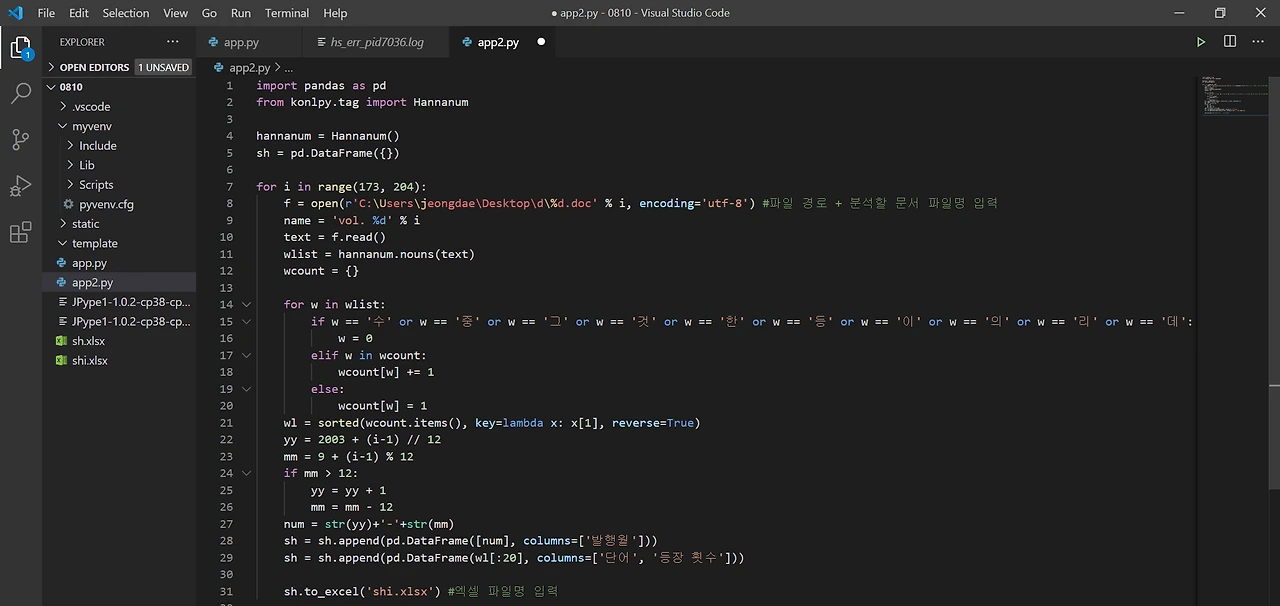
Task: Click the EXPLORER panel title
Action: [x=82, y=42]
